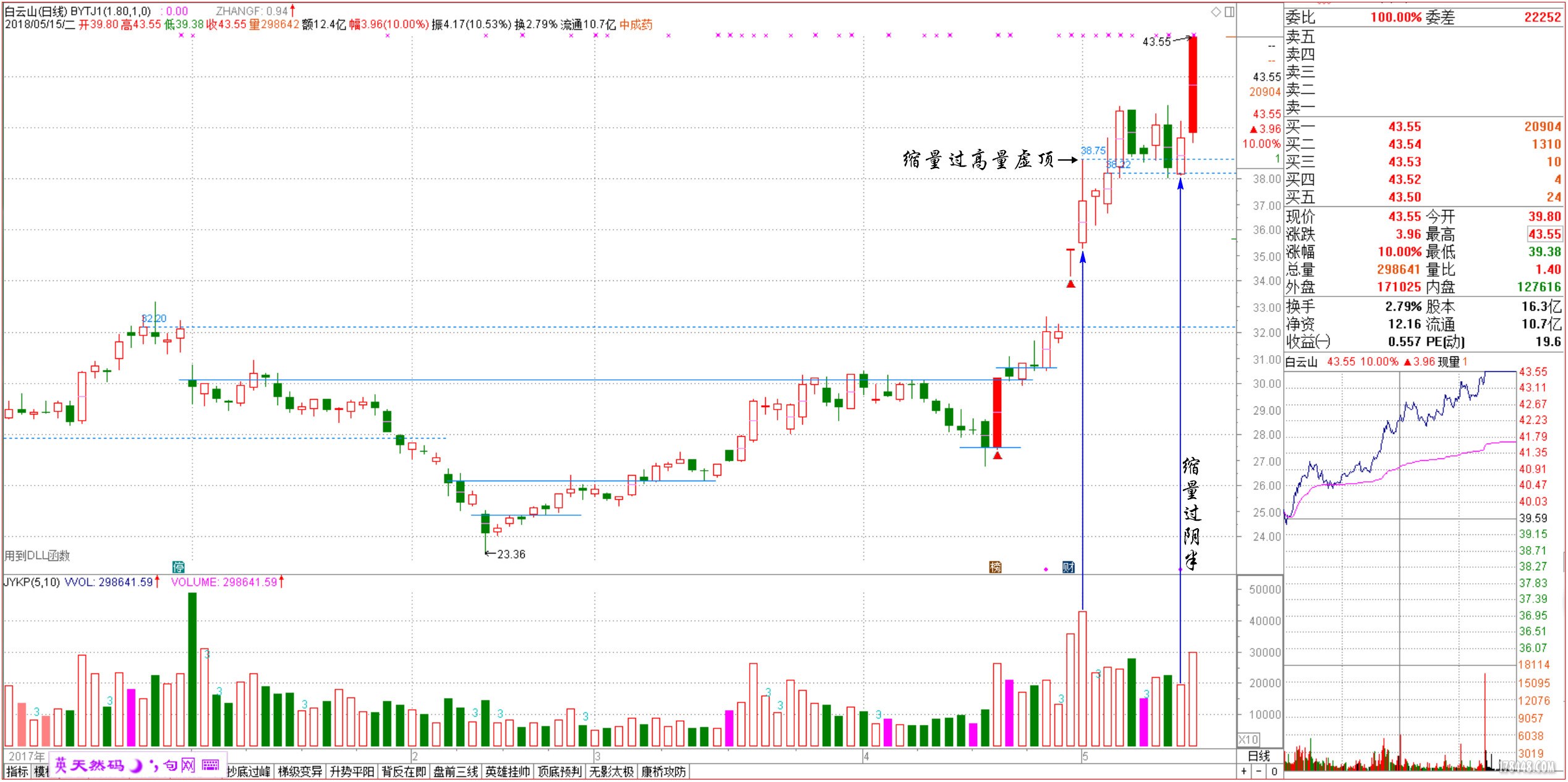
Task: Click the 换手 2.79% value
Action: (1403, 306)
